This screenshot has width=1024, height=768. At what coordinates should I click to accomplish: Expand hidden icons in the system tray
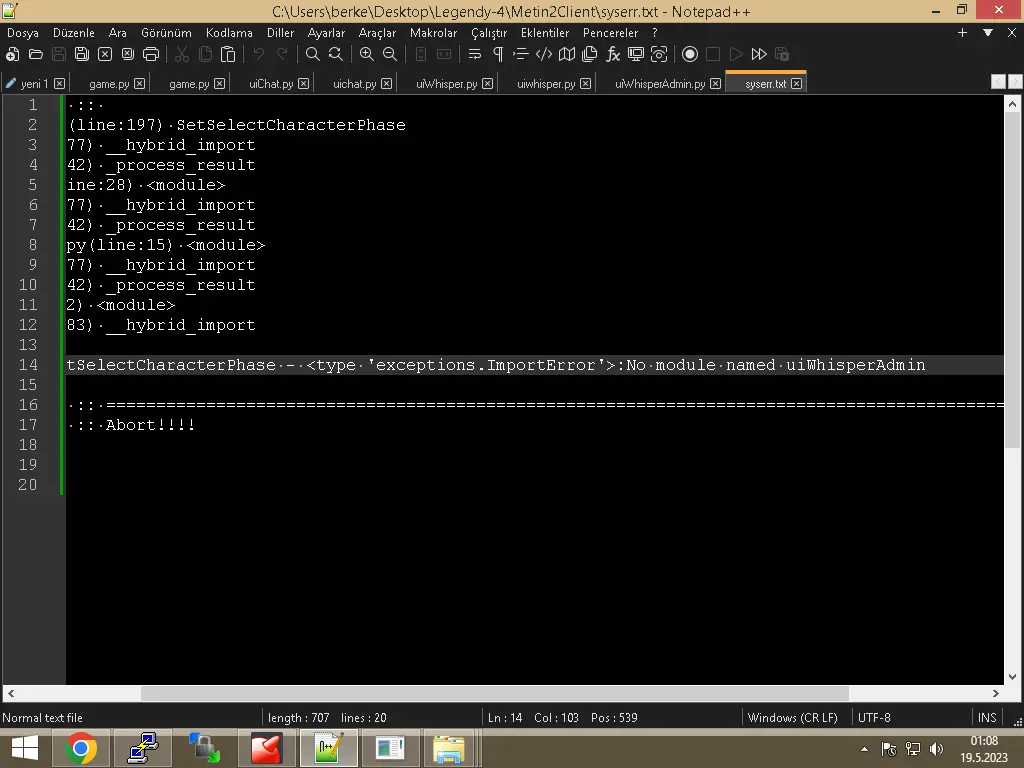(x=865, y=748)
